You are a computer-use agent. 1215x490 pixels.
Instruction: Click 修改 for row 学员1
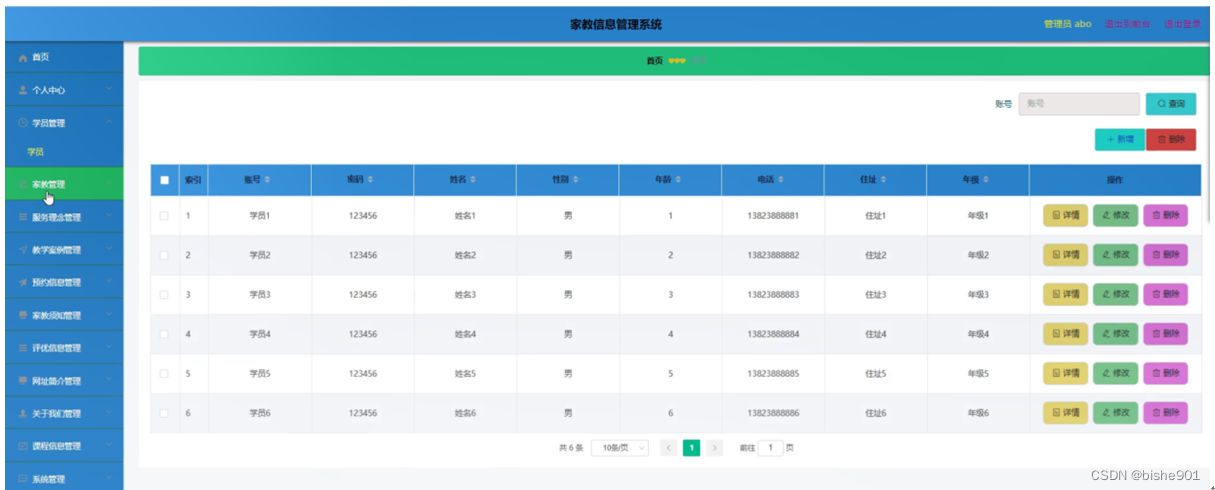[1116, 216]
